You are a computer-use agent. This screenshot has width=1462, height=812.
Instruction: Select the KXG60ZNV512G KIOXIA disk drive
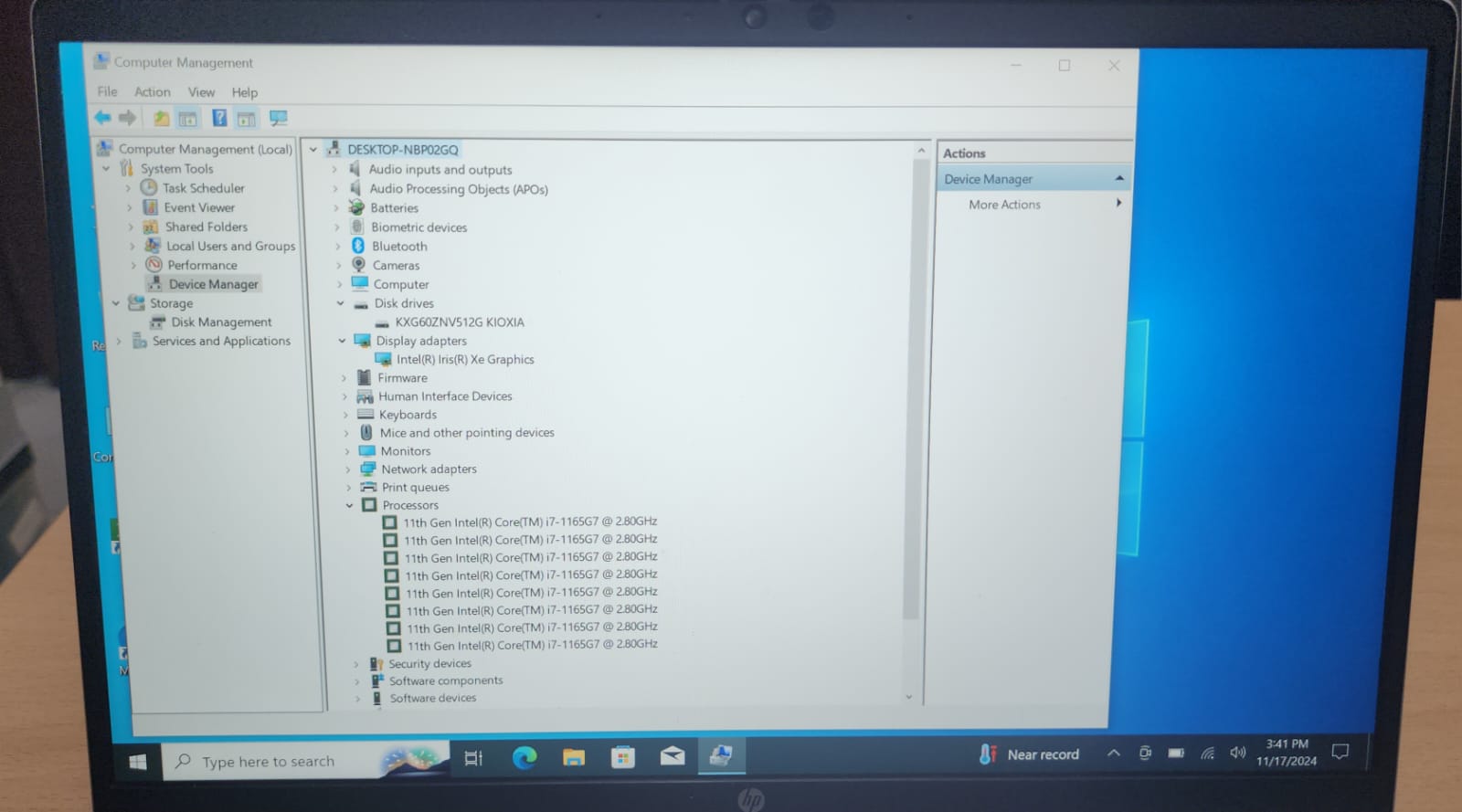click(x=460, y=322)
